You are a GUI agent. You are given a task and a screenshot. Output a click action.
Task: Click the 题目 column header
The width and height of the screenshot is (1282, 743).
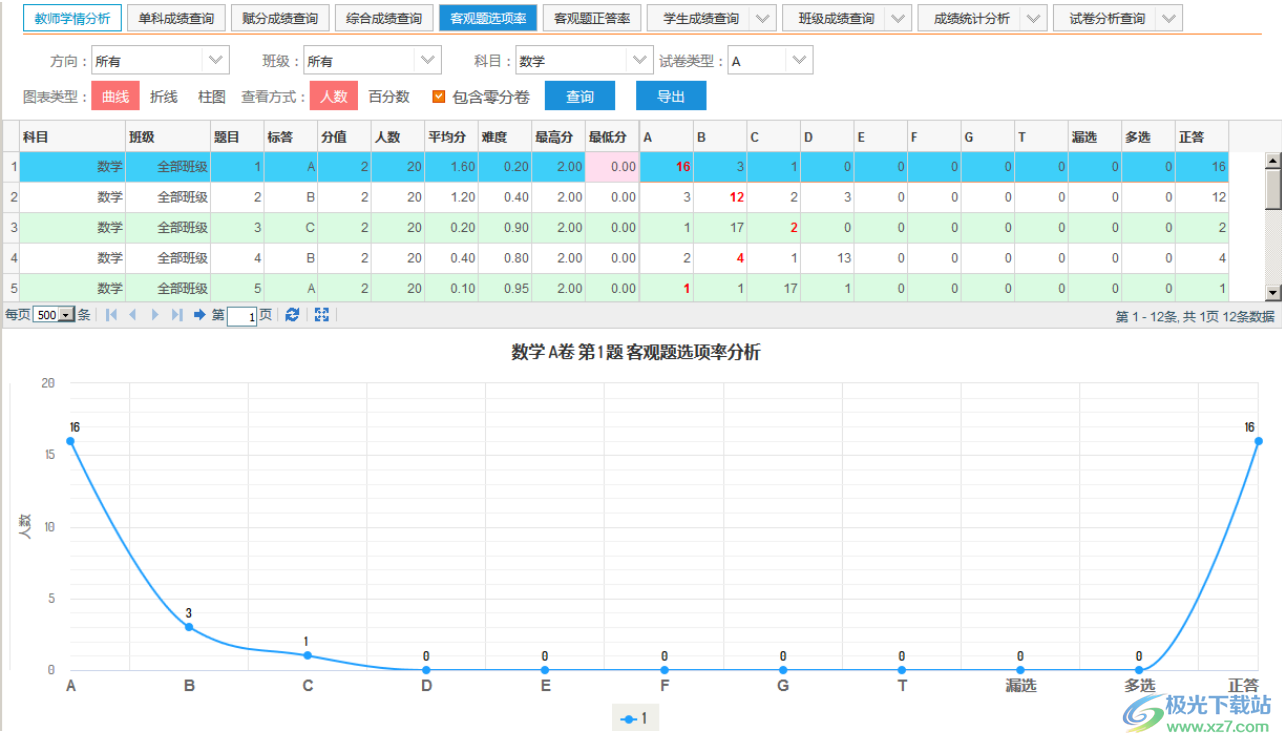[237, 136]
